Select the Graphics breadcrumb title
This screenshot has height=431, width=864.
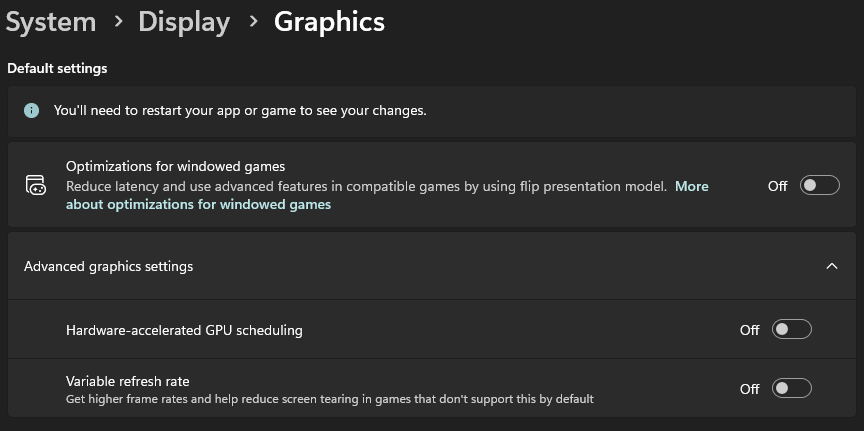tap(329, 22)
